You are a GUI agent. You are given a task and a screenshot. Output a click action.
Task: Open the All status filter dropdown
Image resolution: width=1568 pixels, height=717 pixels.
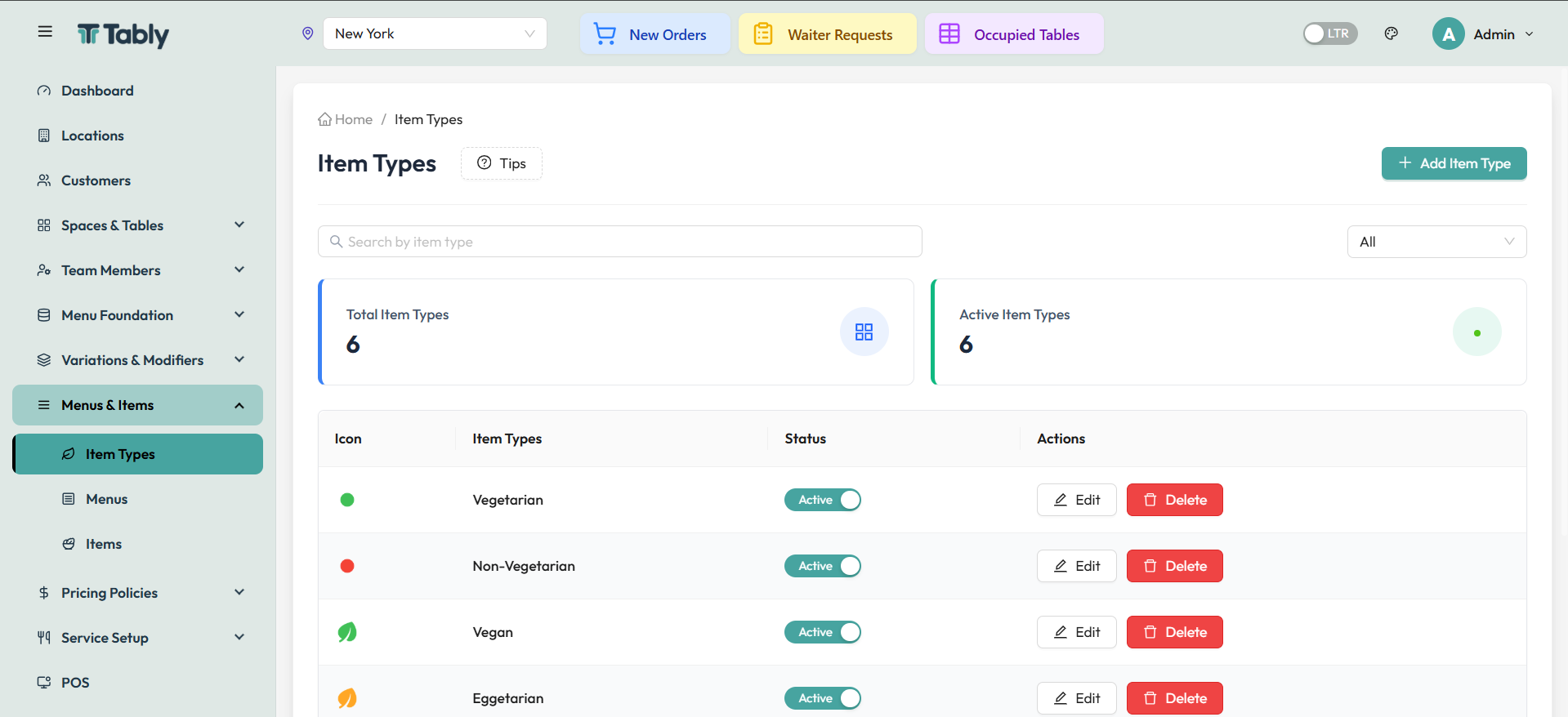tap(1436, 242)
